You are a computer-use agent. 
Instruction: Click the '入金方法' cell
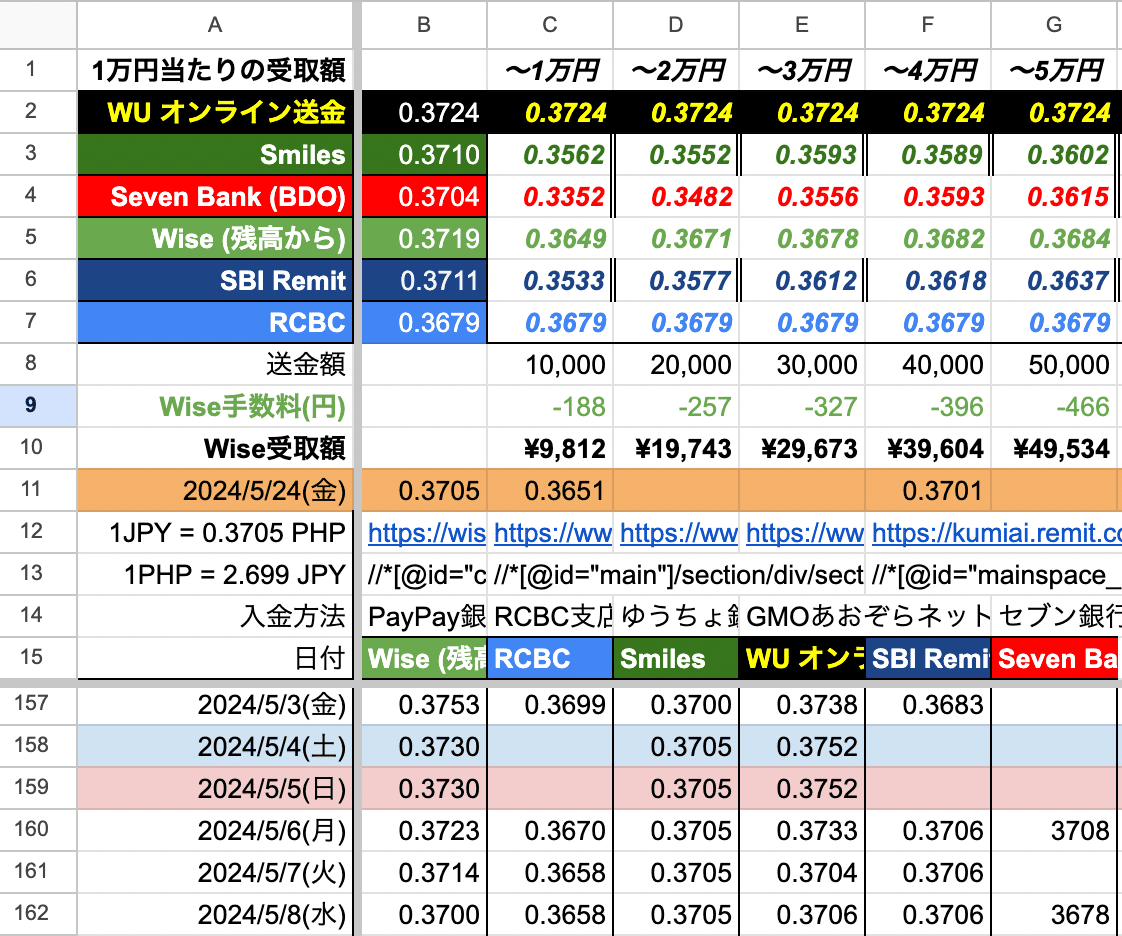pos(215,616)
